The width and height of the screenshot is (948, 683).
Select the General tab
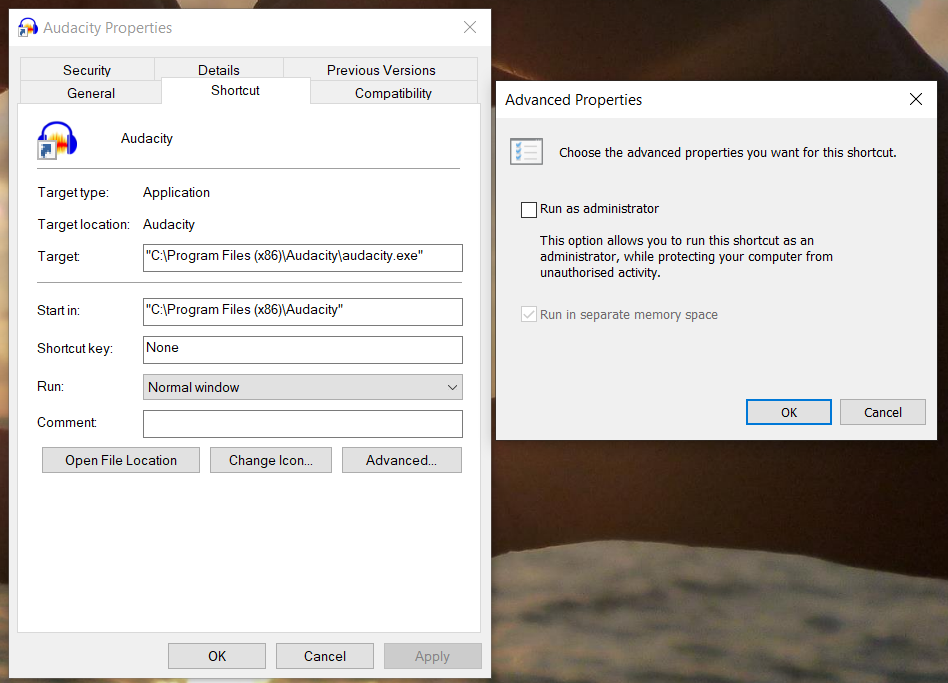[91, 93]
